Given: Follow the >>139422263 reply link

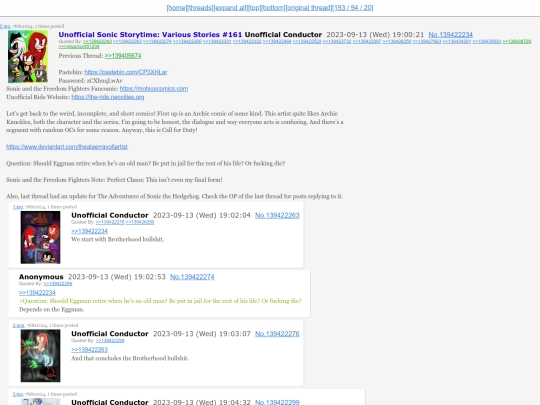Looking at the screenshot, I should [x=90, y=350].
